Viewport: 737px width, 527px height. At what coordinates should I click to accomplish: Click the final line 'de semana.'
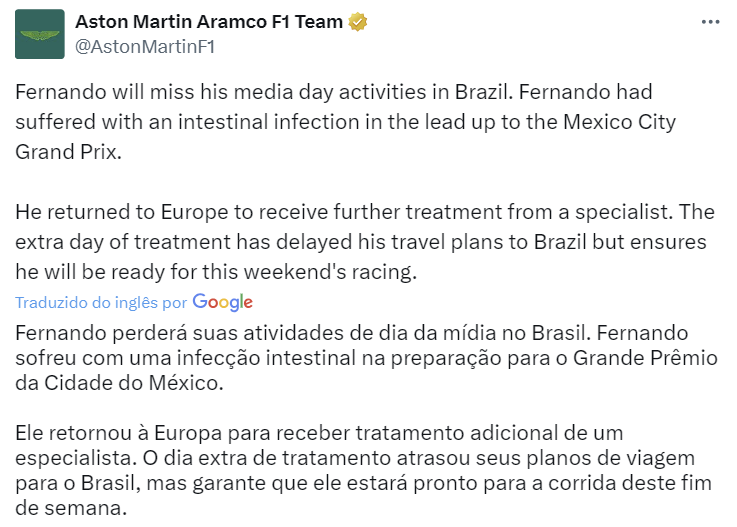click(71, 508)
